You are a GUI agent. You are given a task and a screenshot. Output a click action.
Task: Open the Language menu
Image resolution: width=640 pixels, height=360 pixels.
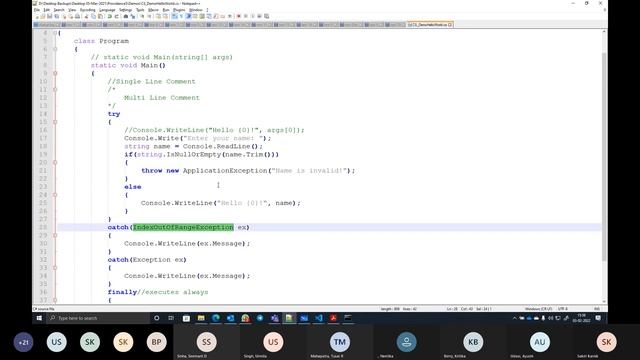(x=107, y=10)
